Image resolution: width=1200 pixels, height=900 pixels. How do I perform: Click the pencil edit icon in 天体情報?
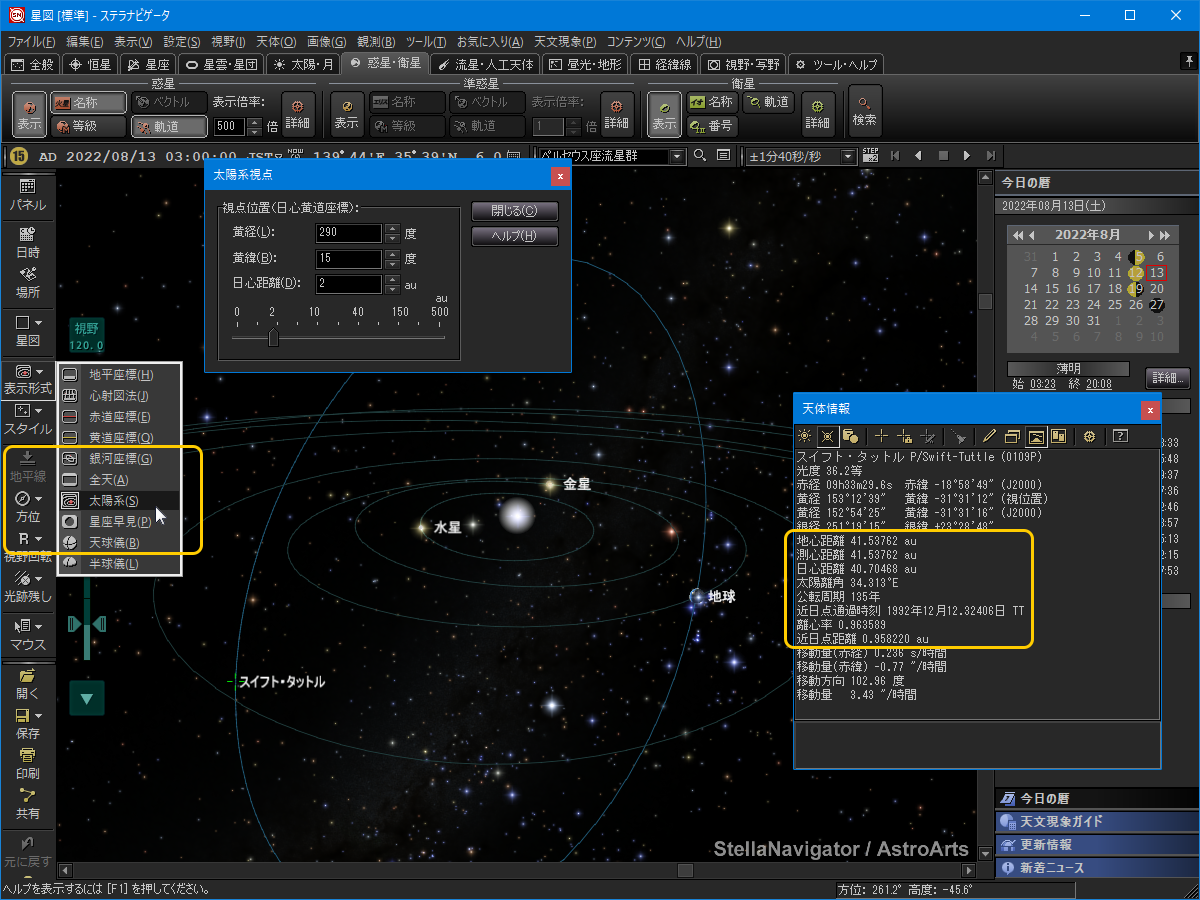point(989,436)
